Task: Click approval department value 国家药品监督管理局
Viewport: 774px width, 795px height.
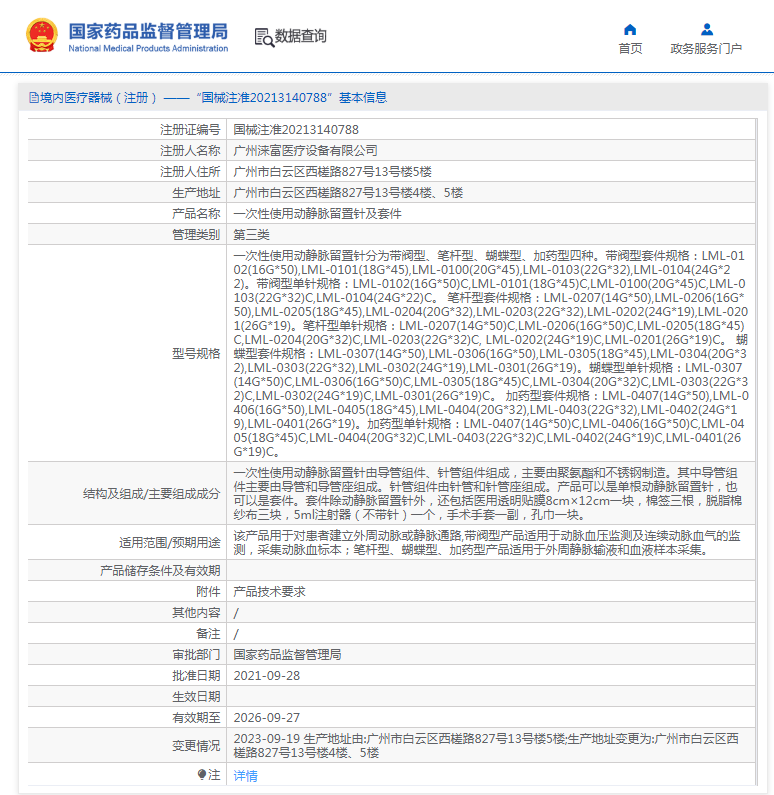Action: [287, 655]
